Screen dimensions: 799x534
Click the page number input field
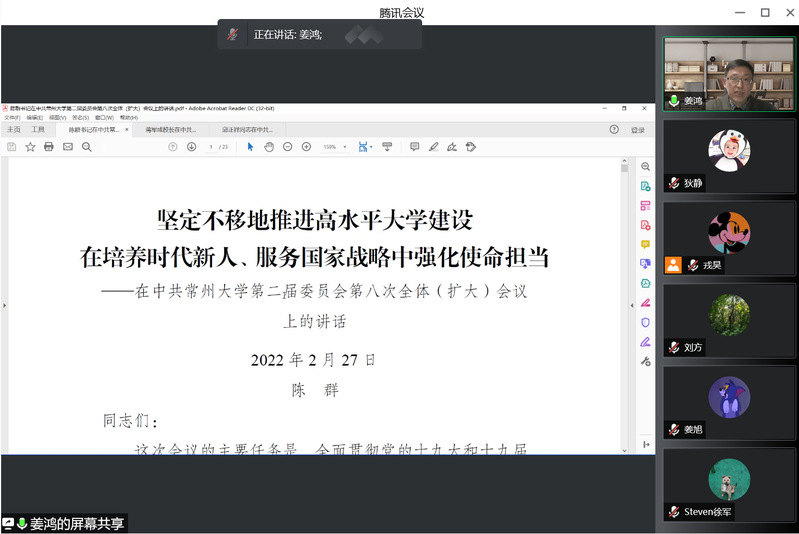(210, 147)
